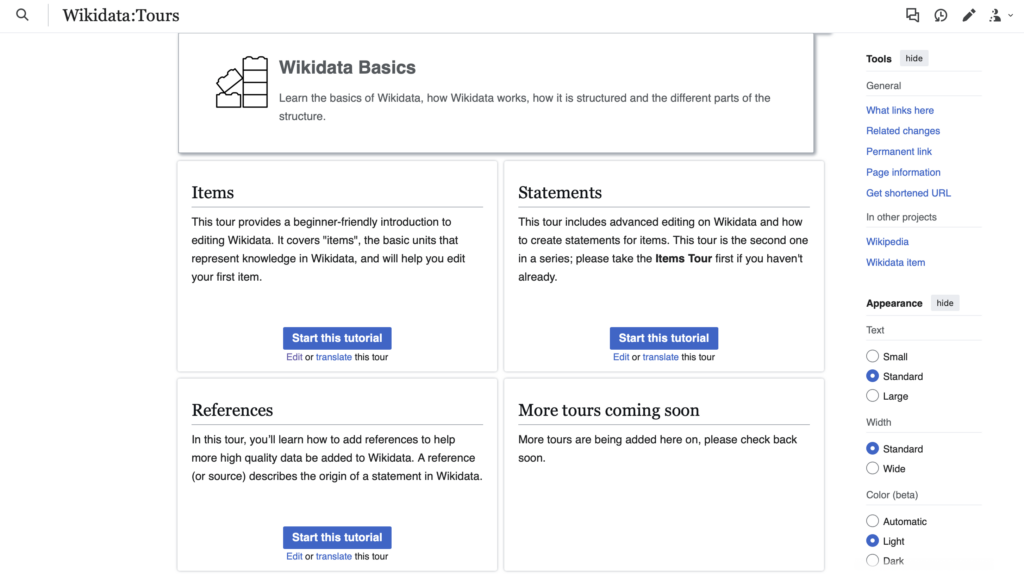The image size is (1024, 581).
Task: Click the Wikidata:Tours page title
Action: point(121,15)
